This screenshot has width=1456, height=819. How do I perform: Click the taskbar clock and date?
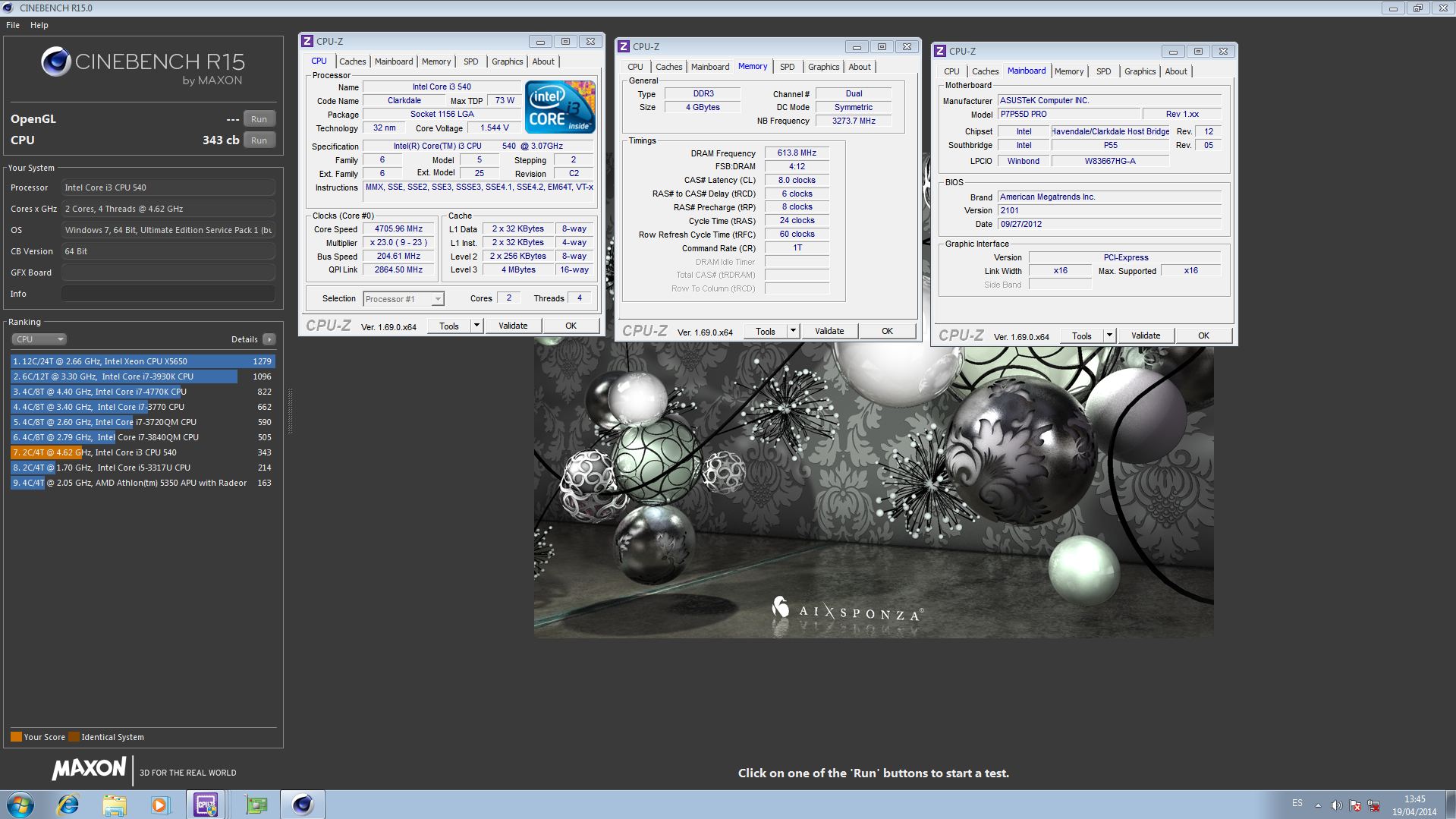tap(1414, 805)
